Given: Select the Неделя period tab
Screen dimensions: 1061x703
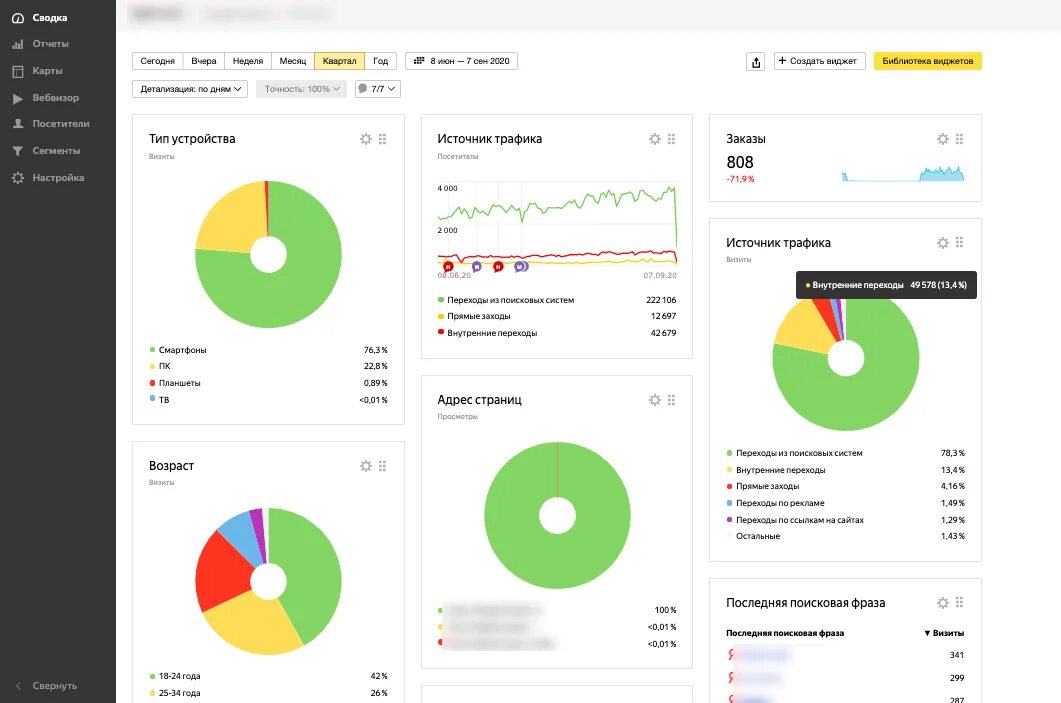Looking at the screenshot, I should click(248, 61).
